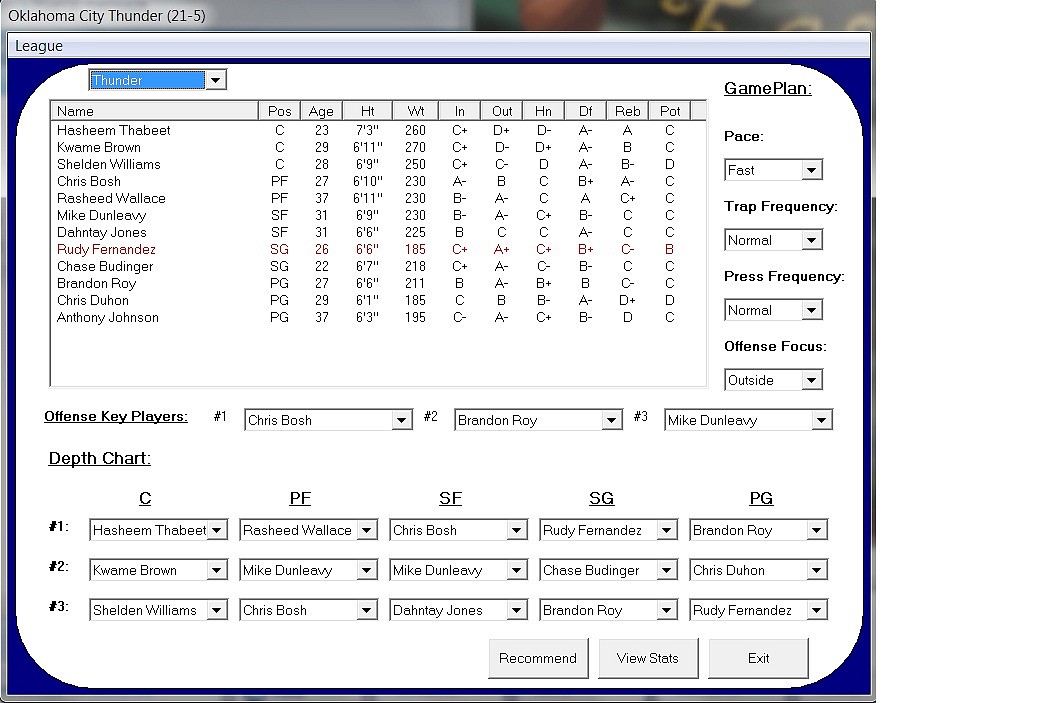Open the #2 SF dropdown, Mike Dunleavy
This screenshot has height=703, width=1060.
coord(458,570)
